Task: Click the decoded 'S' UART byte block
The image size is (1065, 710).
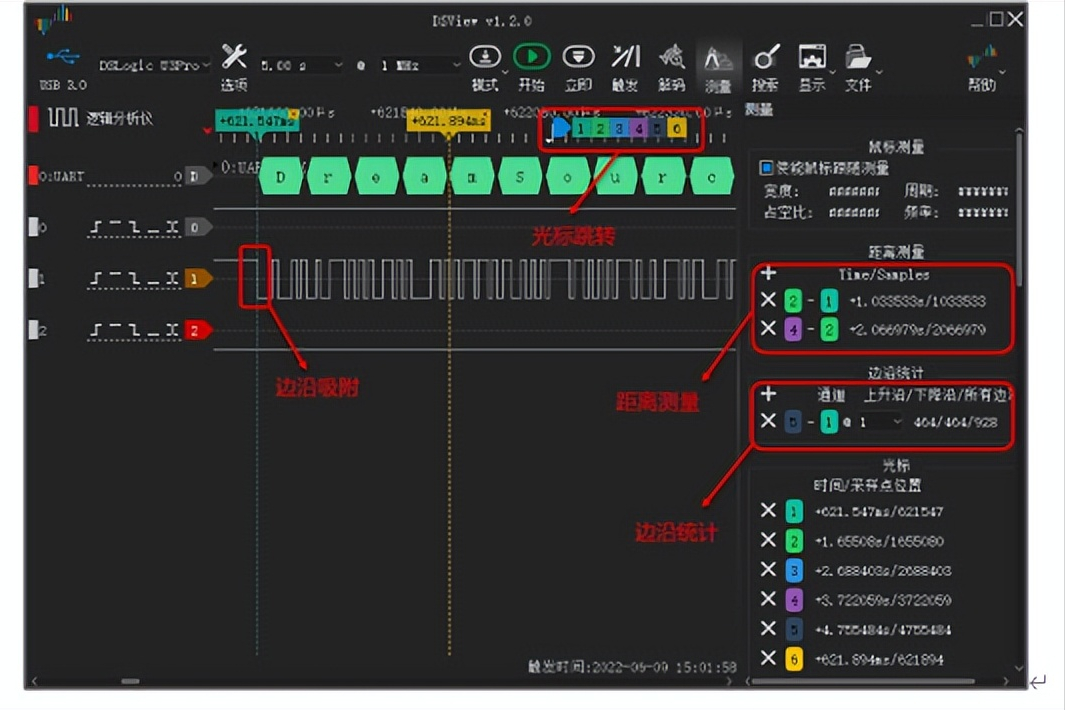Action: (x=520, y=177)
